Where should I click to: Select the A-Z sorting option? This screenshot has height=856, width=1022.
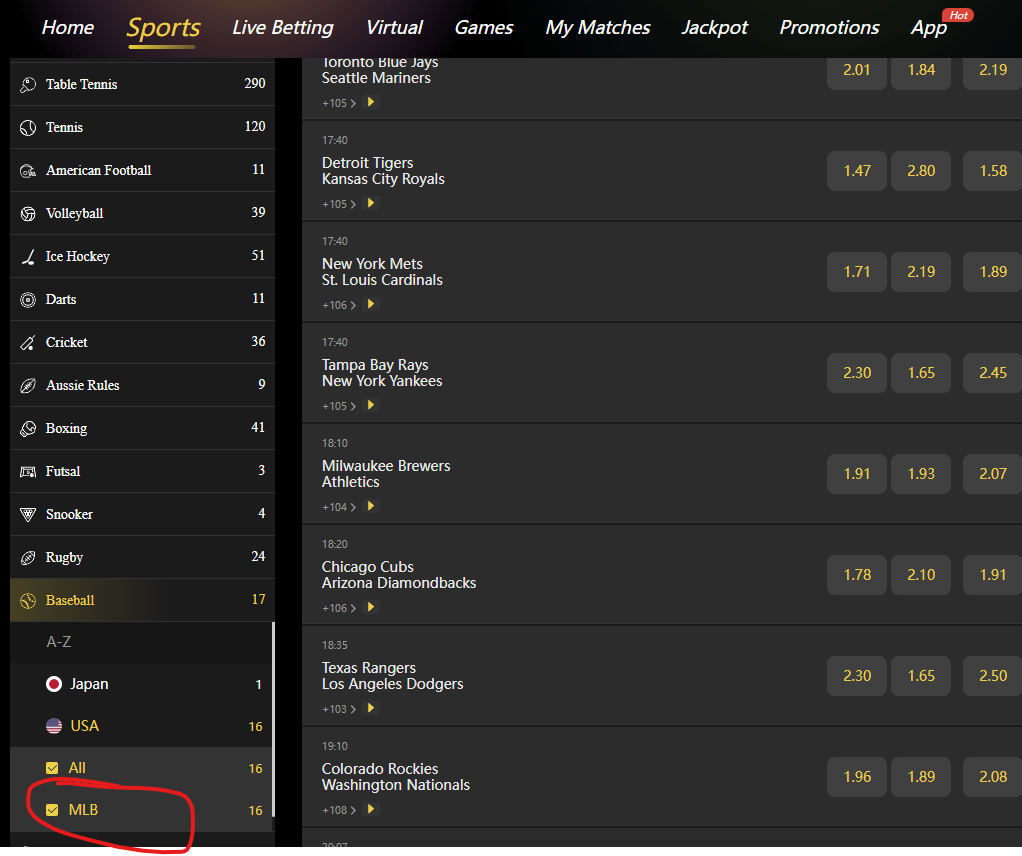(59, 642)
